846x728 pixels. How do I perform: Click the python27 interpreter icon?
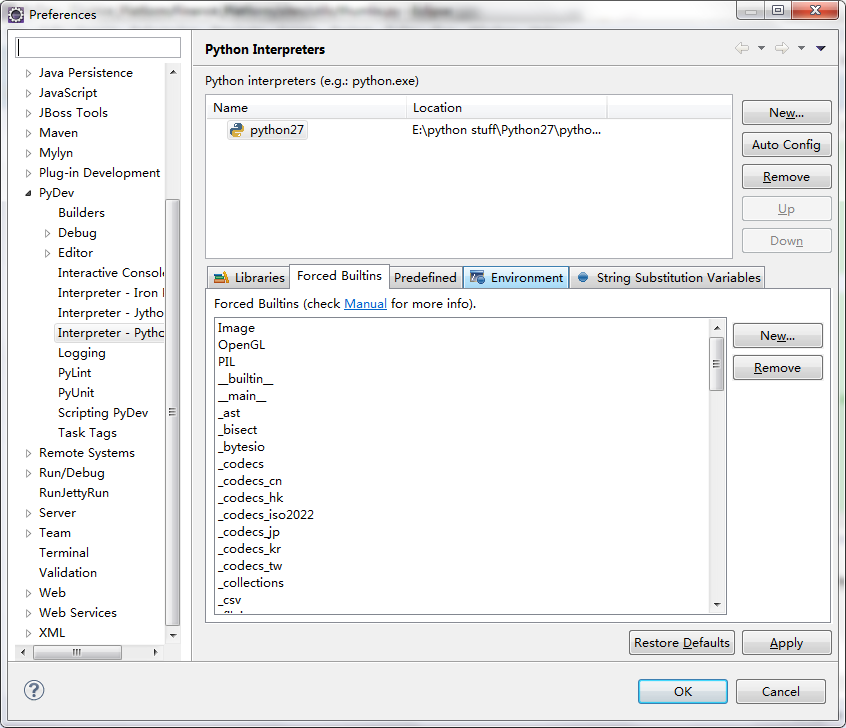click(x=236, y=130)
